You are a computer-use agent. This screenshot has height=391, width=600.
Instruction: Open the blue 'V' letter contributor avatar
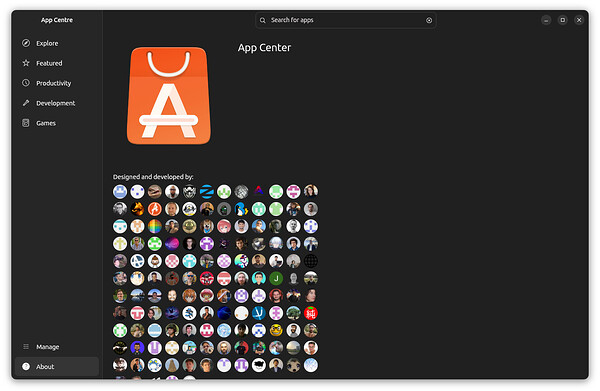point(259,313)
